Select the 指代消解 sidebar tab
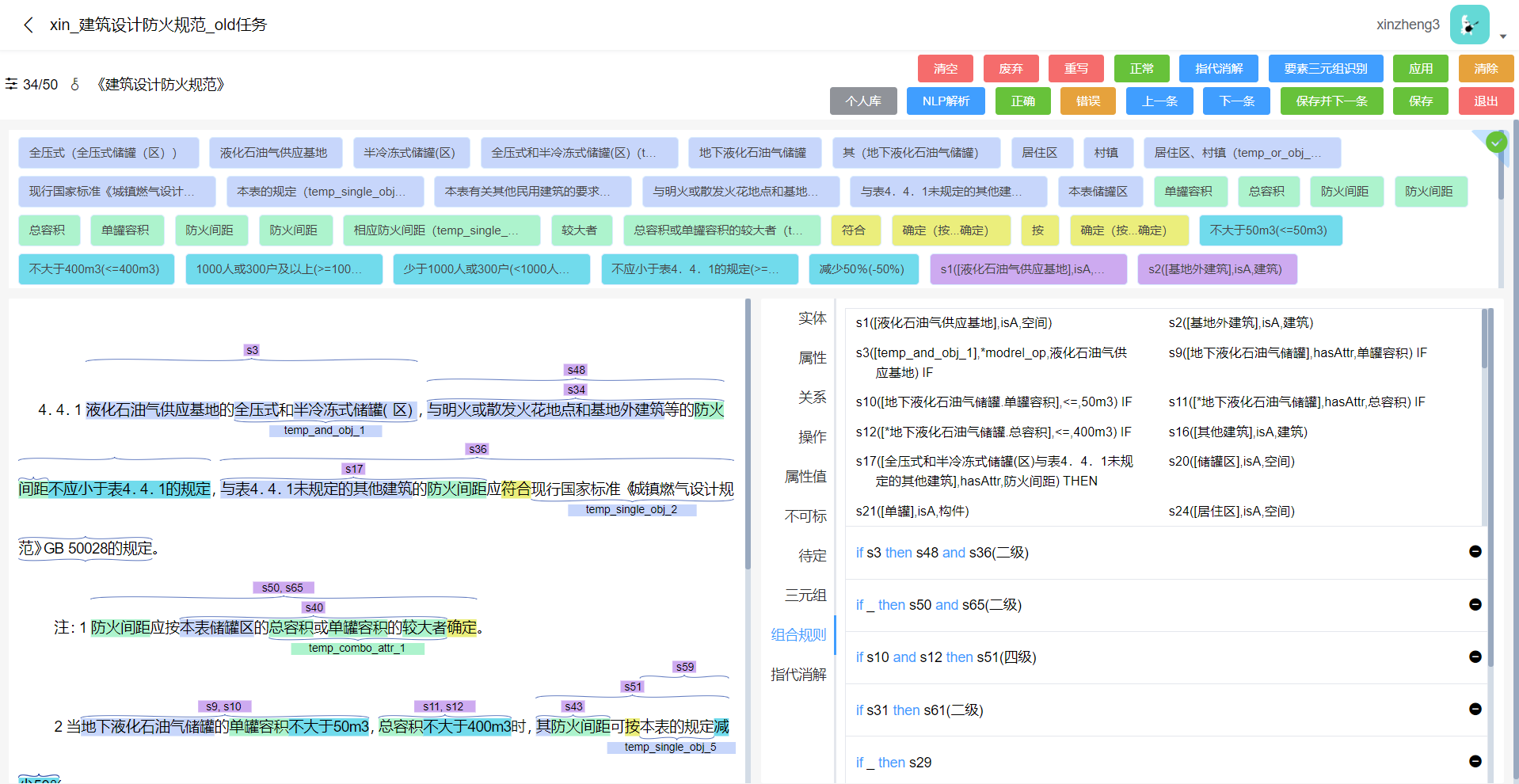Viewport: 1519px width, 784px height. 798,675
